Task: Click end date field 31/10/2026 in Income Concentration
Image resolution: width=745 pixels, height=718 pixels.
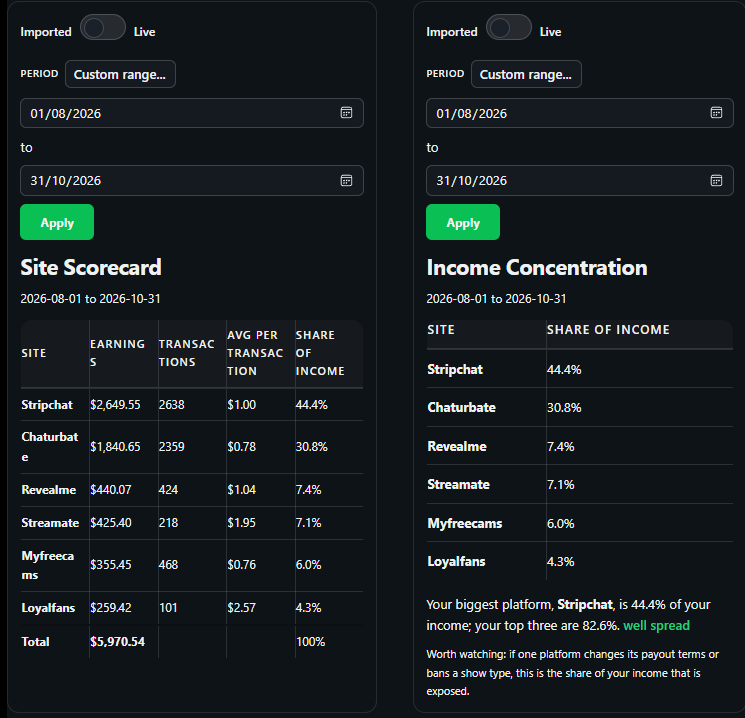Action: 580,181
